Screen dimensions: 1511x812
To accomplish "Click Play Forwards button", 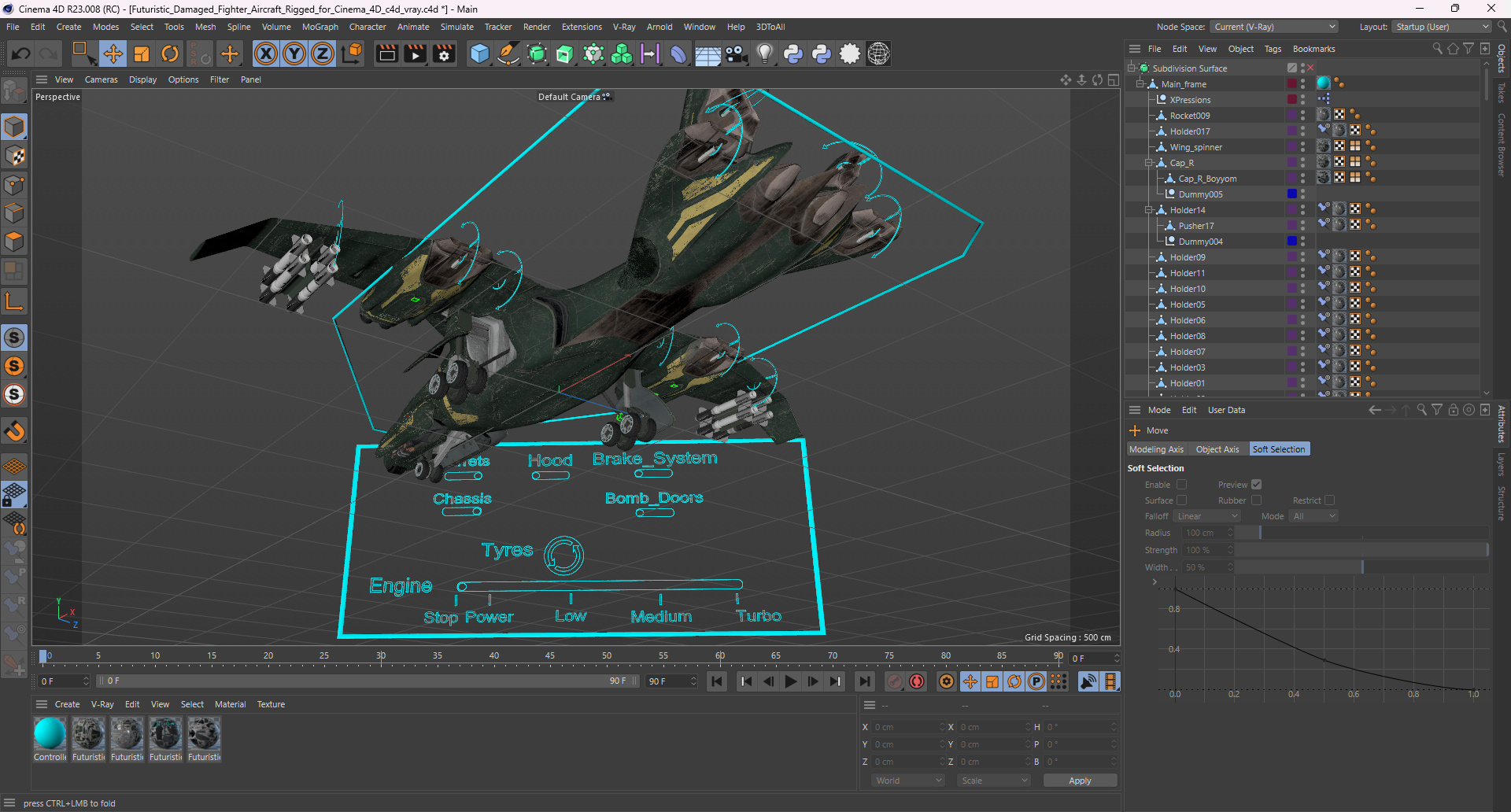I will click(x=791, y=681).
